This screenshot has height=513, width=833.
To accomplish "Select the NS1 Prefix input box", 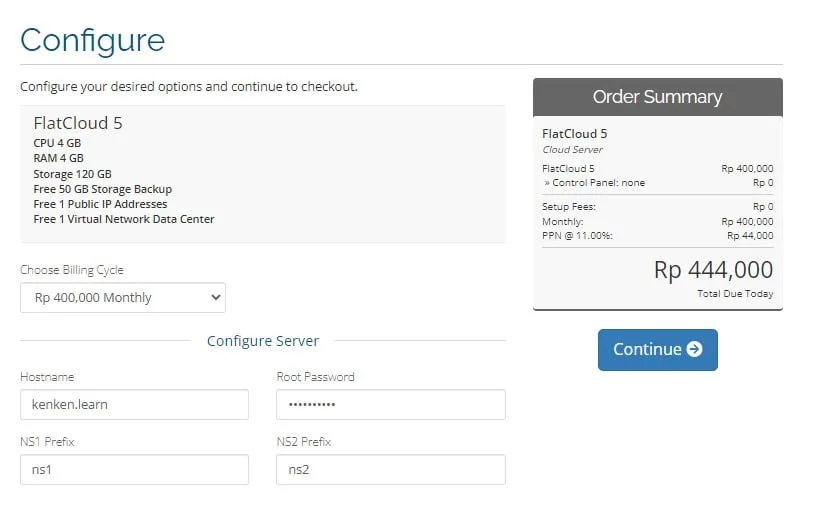I will click(134, 469).
